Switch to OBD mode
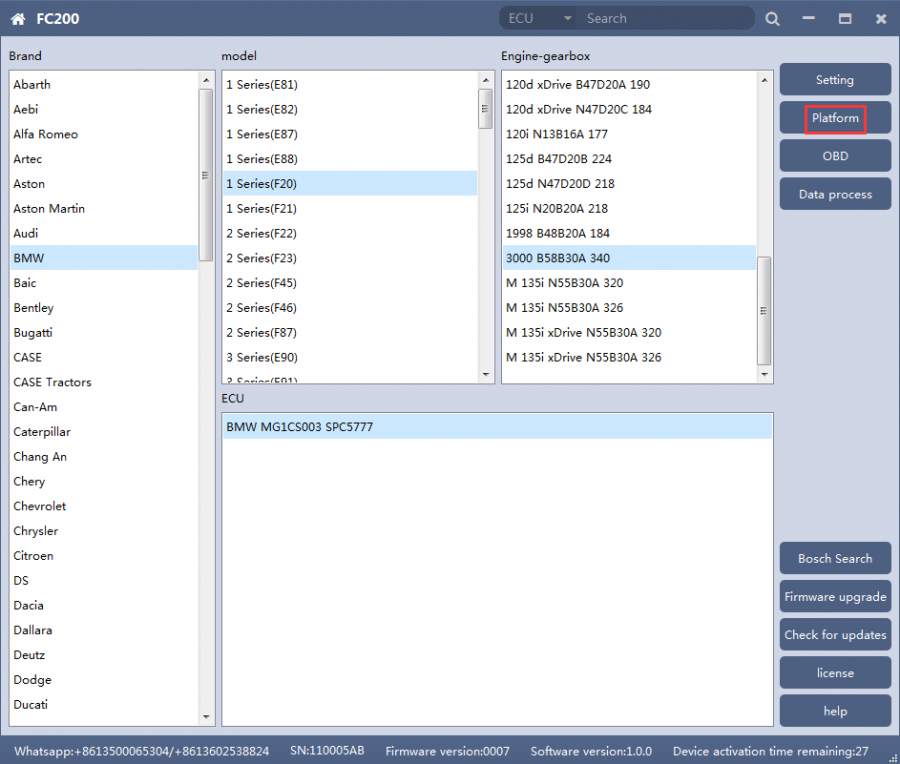 point(835,156)
